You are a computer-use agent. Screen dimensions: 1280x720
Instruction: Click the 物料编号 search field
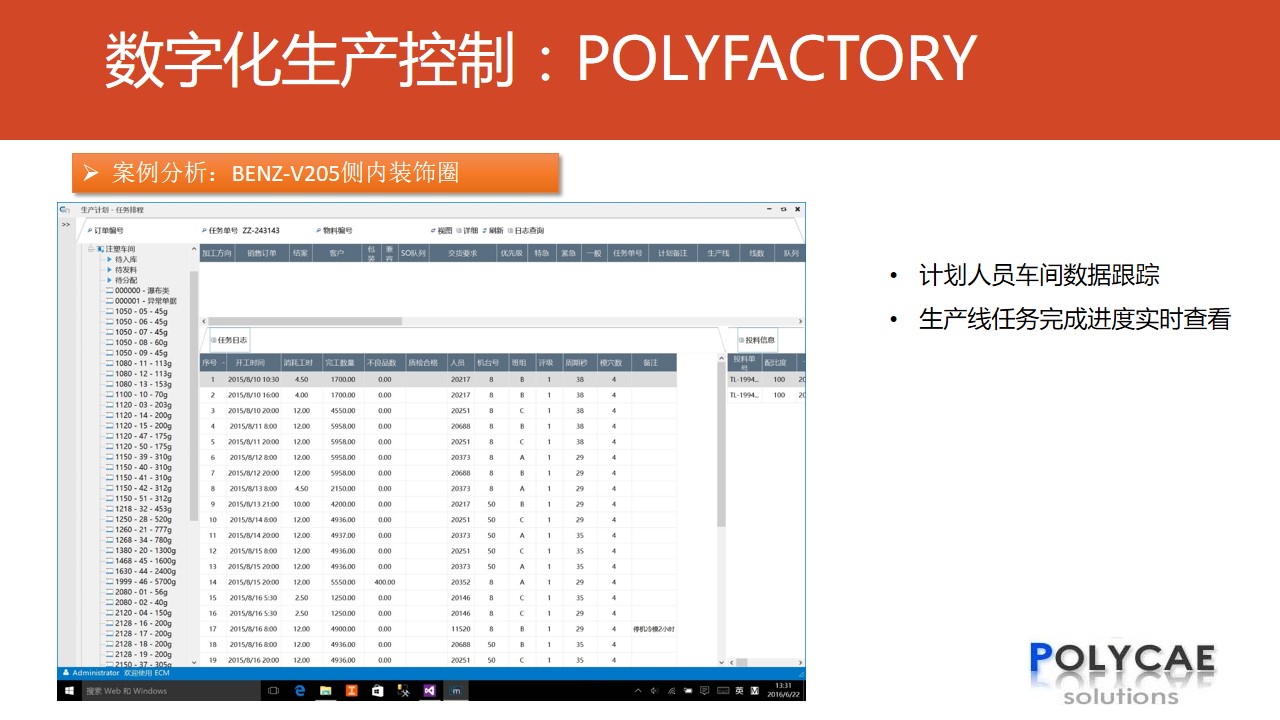coord(334,230)
